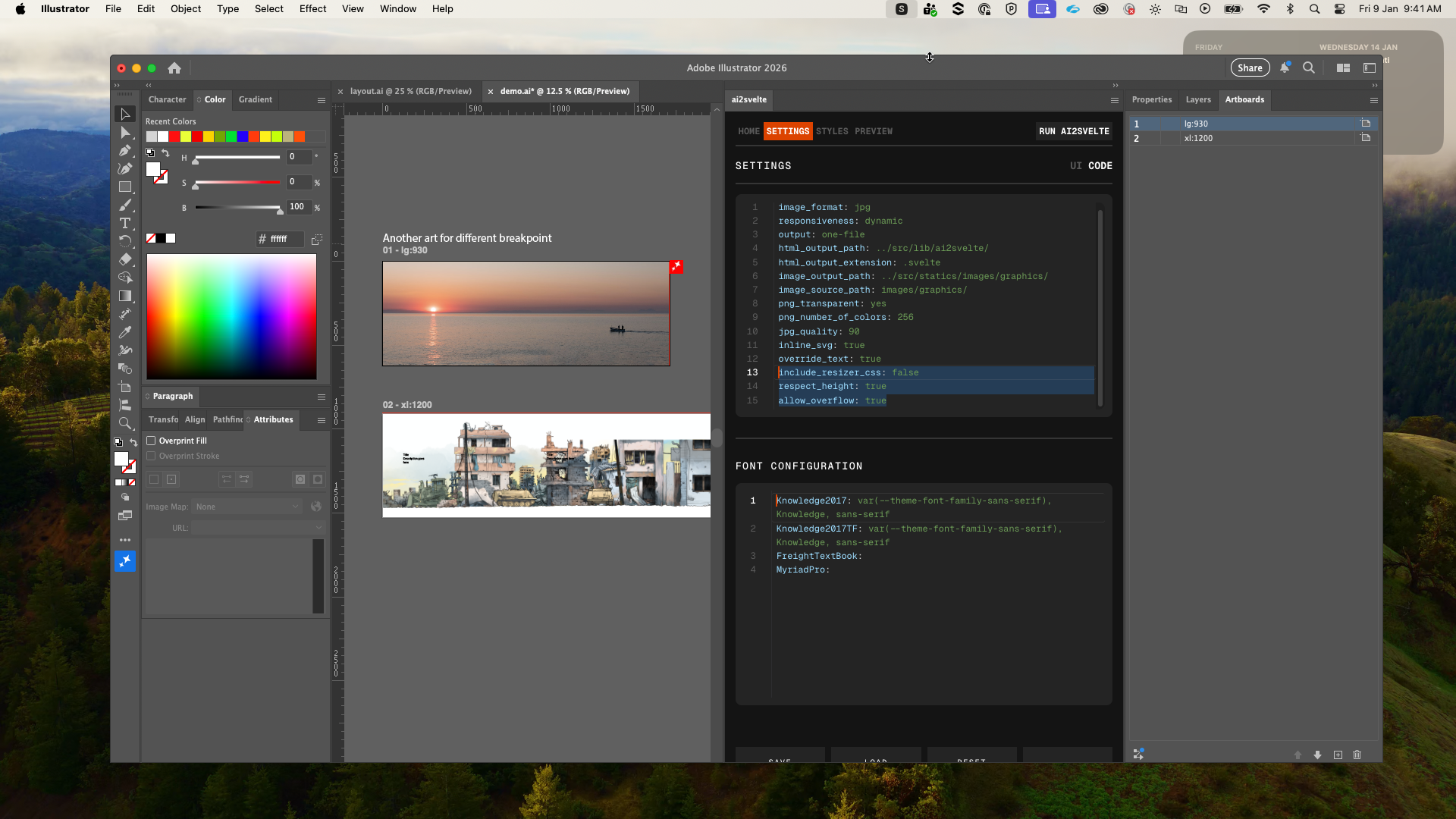Switch settings view to UI mode
The image size is (1456, 819).
[x=1075, y=166]
